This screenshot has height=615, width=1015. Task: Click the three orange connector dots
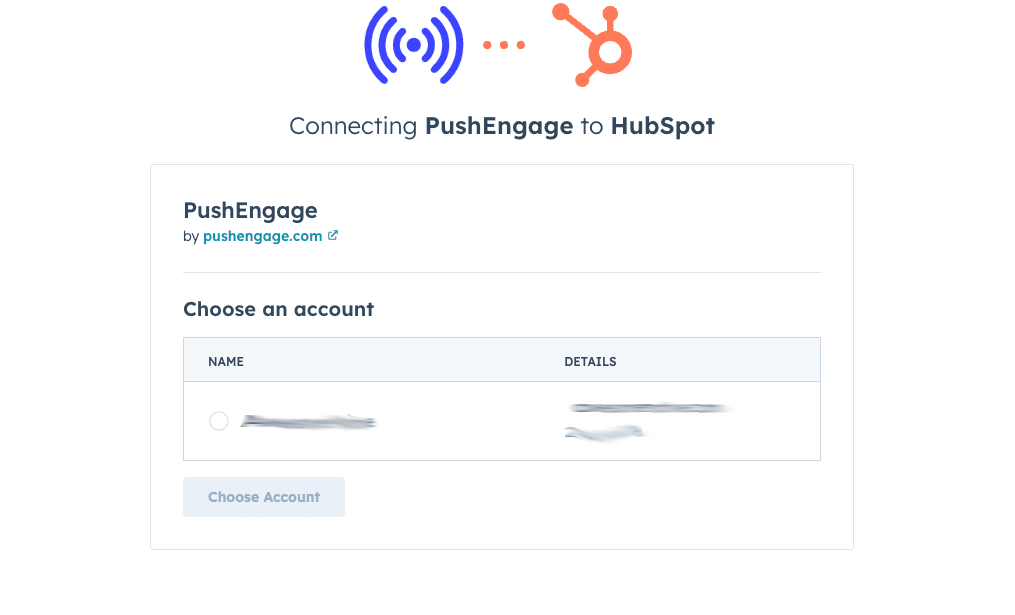pos(504,45)
